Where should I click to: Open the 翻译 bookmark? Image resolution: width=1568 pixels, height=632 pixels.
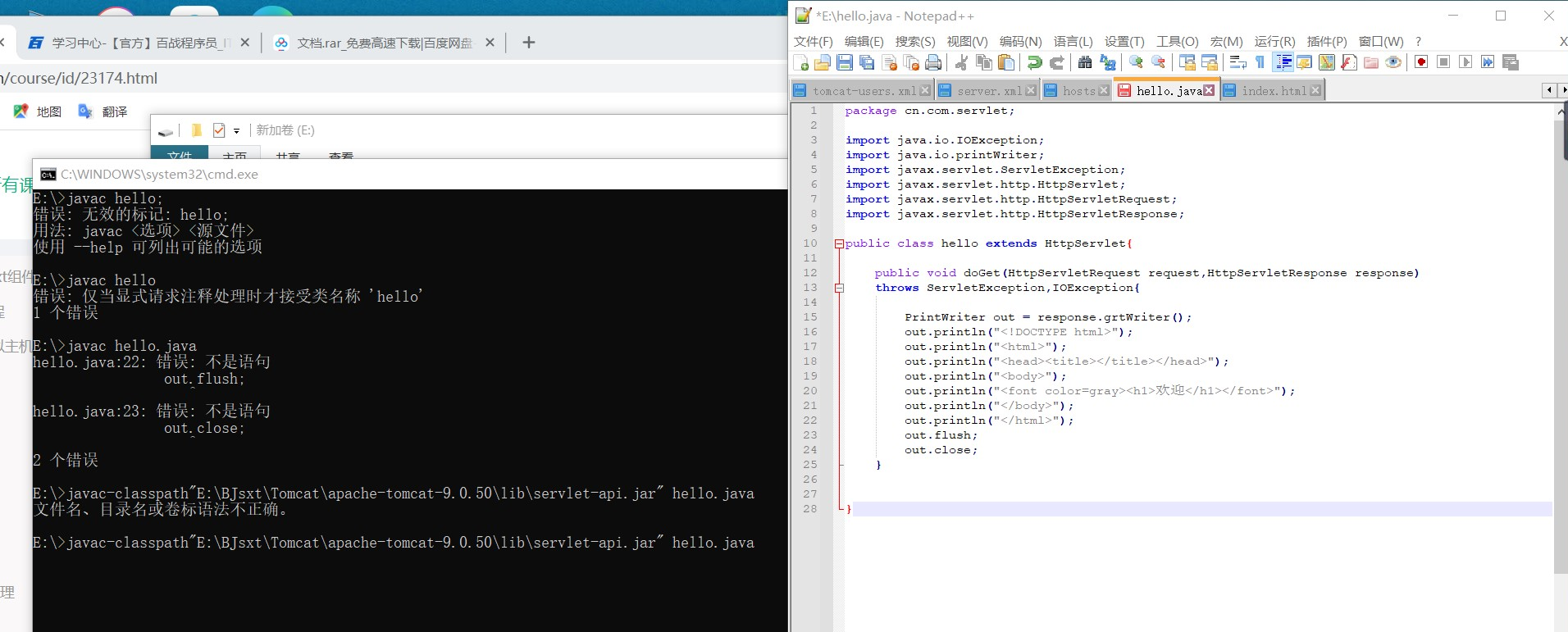point(103,111)
